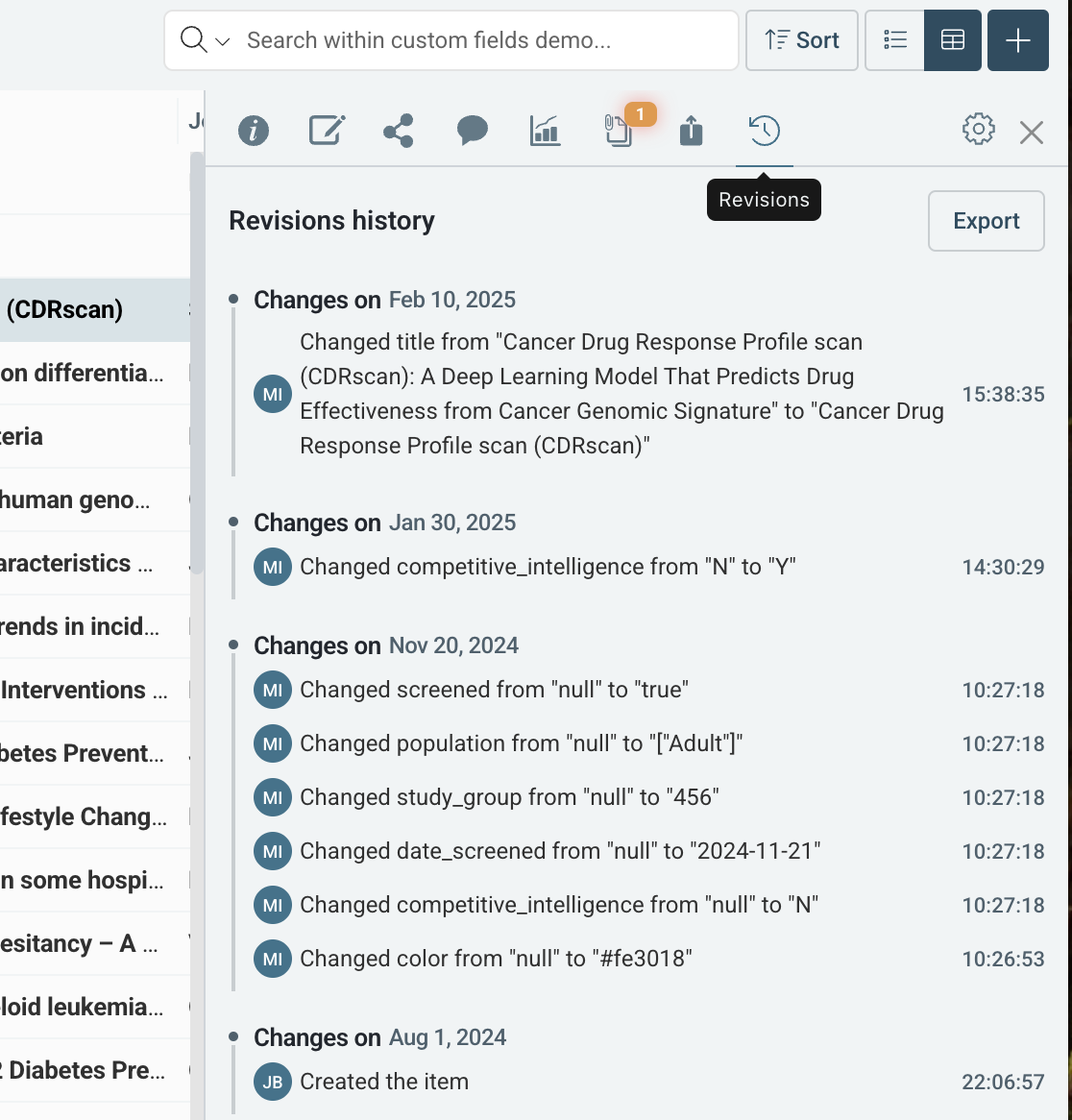This screenshot has height=1120, width=1072.
Task: Click MI avatar on Jan 30 revision
Action: coord(273,567)
